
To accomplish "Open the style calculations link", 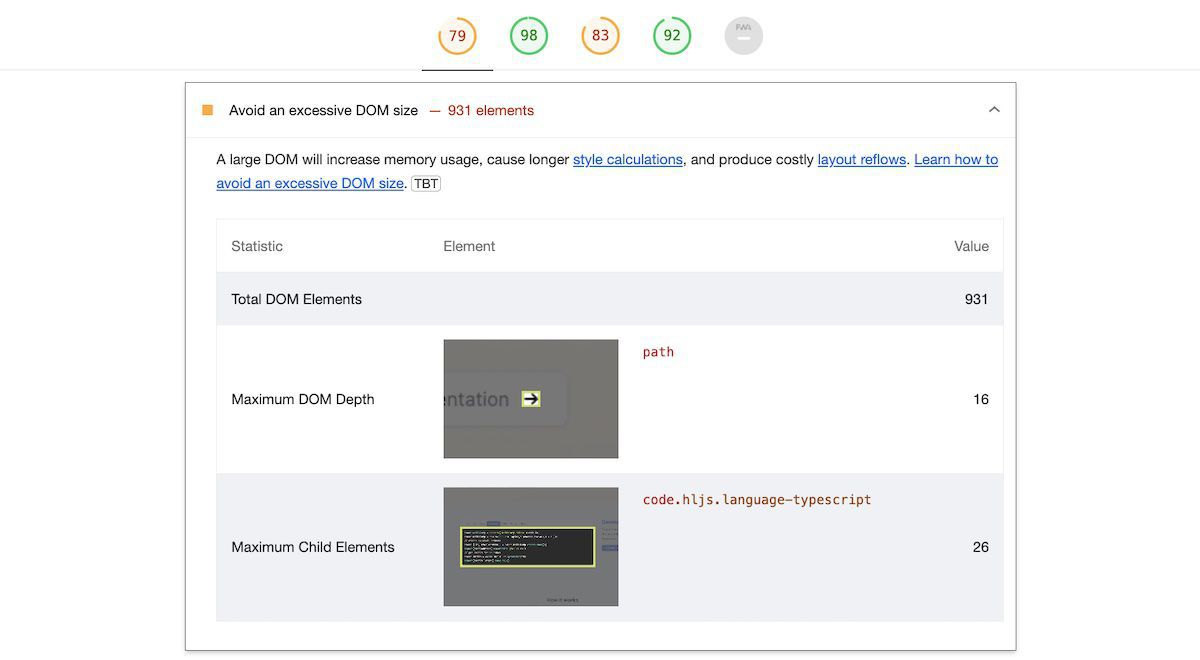I will 628,159.
